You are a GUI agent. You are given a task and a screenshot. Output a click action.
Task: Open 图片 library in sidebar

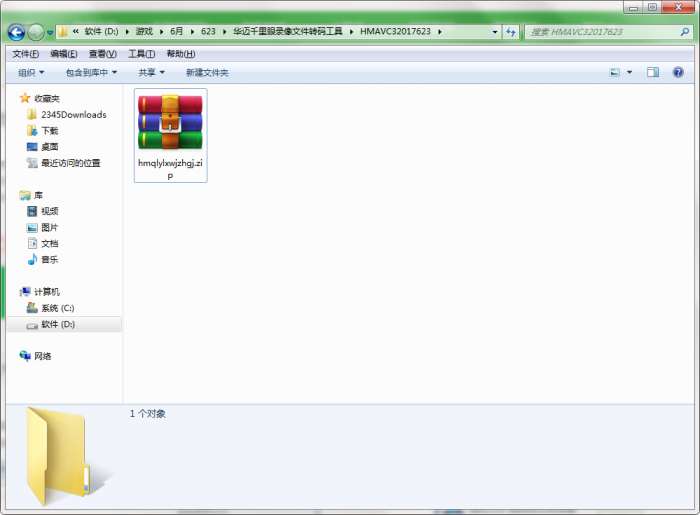click(x=43, y=228)
